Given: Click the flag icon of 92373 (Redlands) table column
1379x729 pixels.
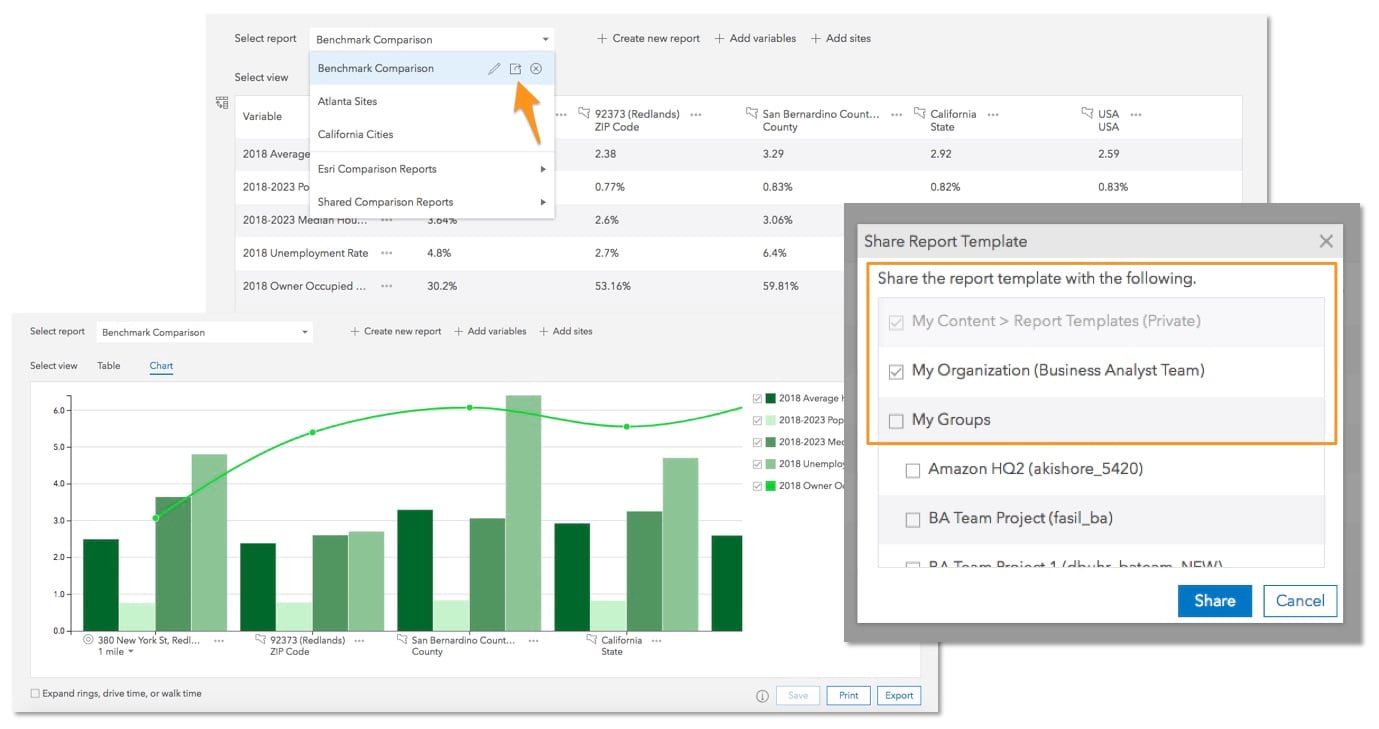Looking at the screenshot, I should (585, 113).
